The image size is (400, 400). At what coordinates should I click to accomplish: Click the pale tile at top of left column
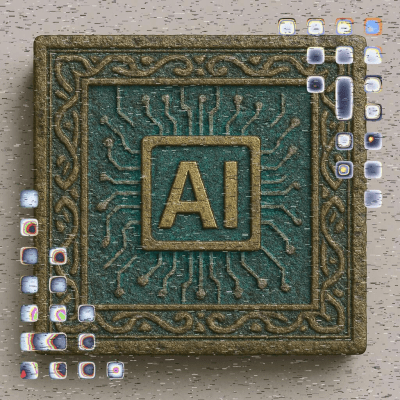tap(29, 199)
